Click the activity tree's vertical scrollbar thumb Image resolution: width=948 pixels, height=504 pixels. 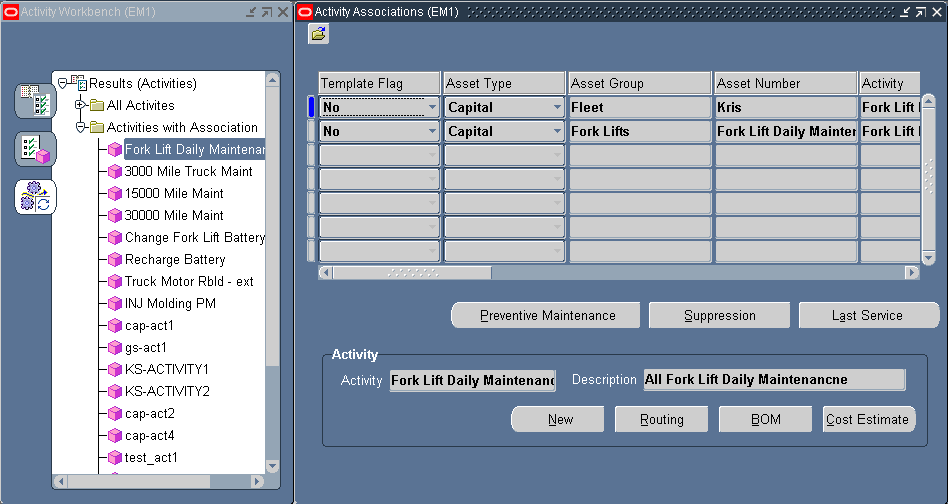point(272,227)
